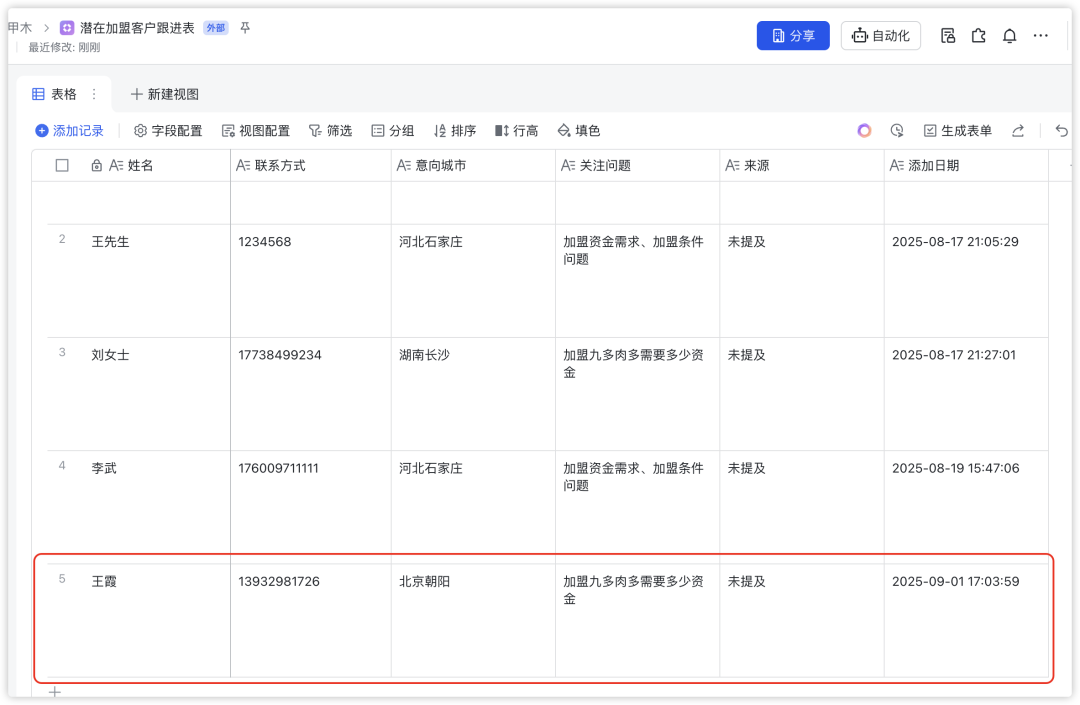
Task: Open the template document icon next to 自动化
Action: click(948, 36)
